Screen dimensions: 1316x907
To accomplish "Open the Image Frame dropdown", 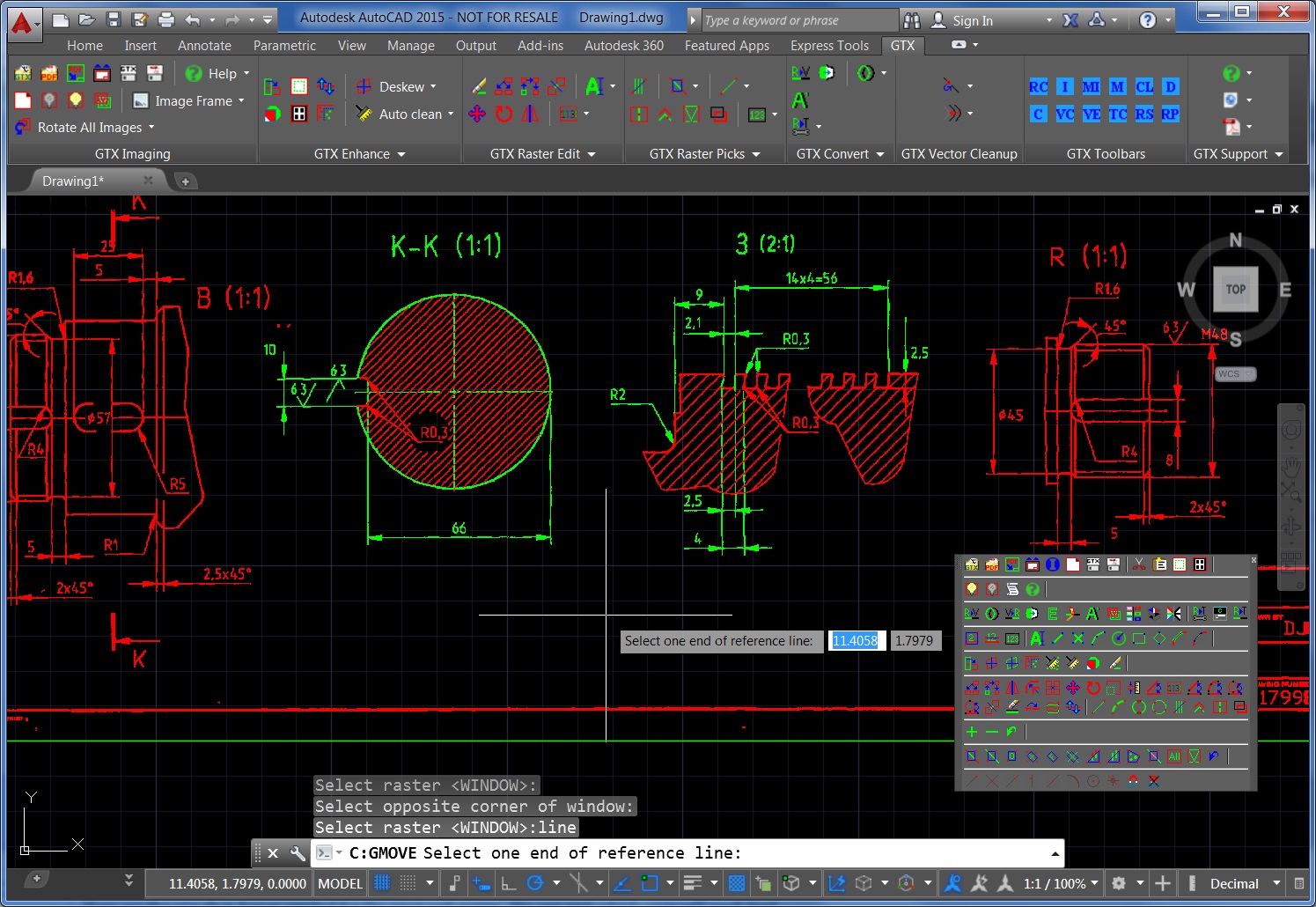I will (241, 100).
